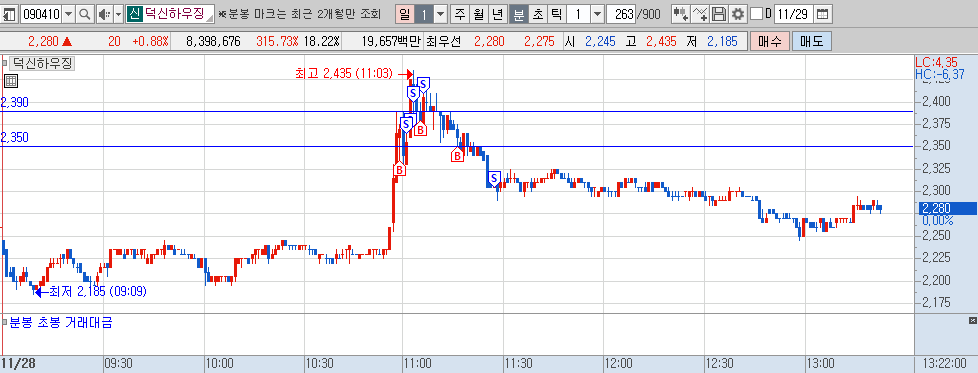
Task: Click the 최우선 label
Action: click(x=443, y=42)
